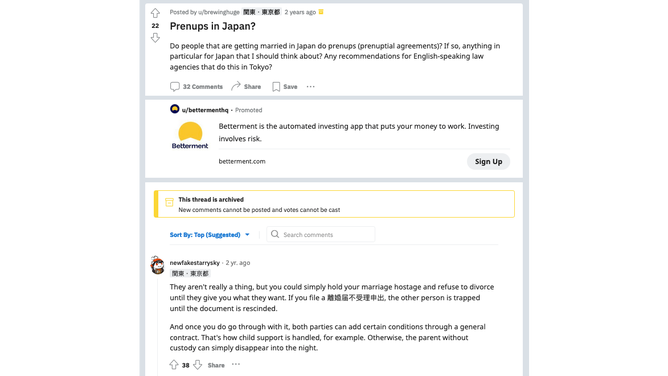
Task: Downvote newfakestarrysky's comment
Action: point(197,365)
